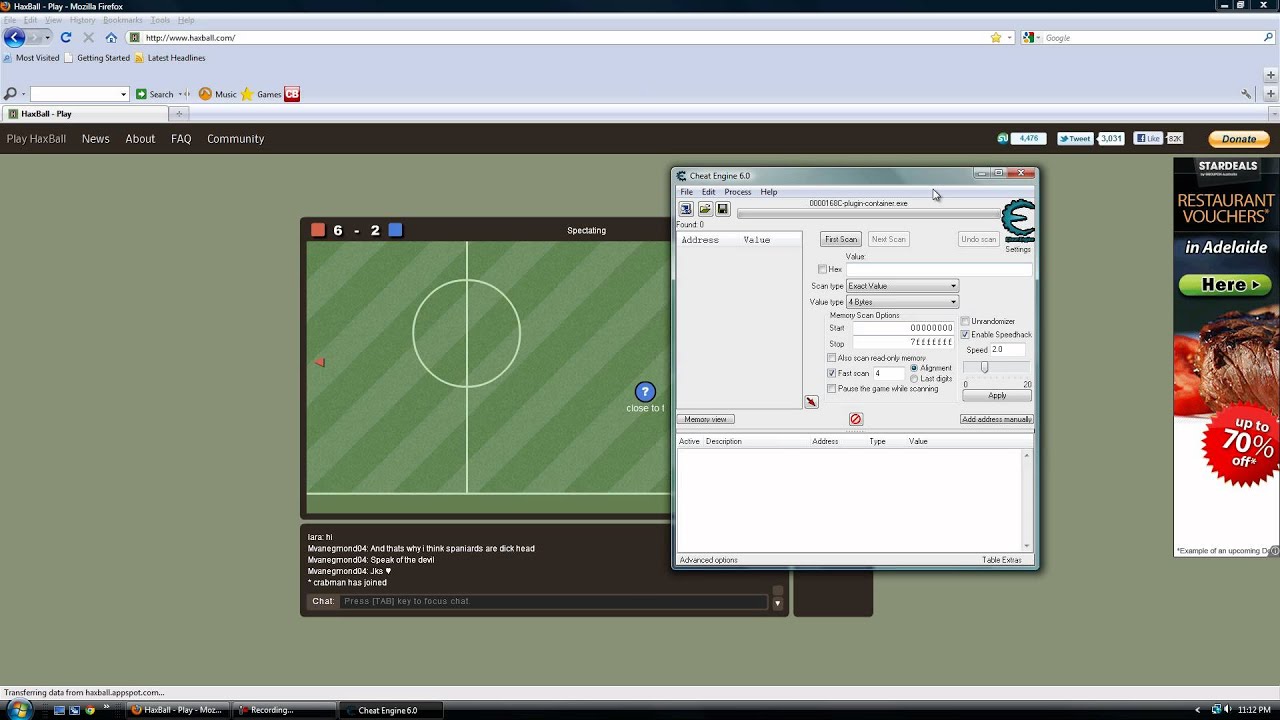Open the Cheat Engine Process menu
This screenshot has height=720, width=1280.
click(x=737, y=192)
